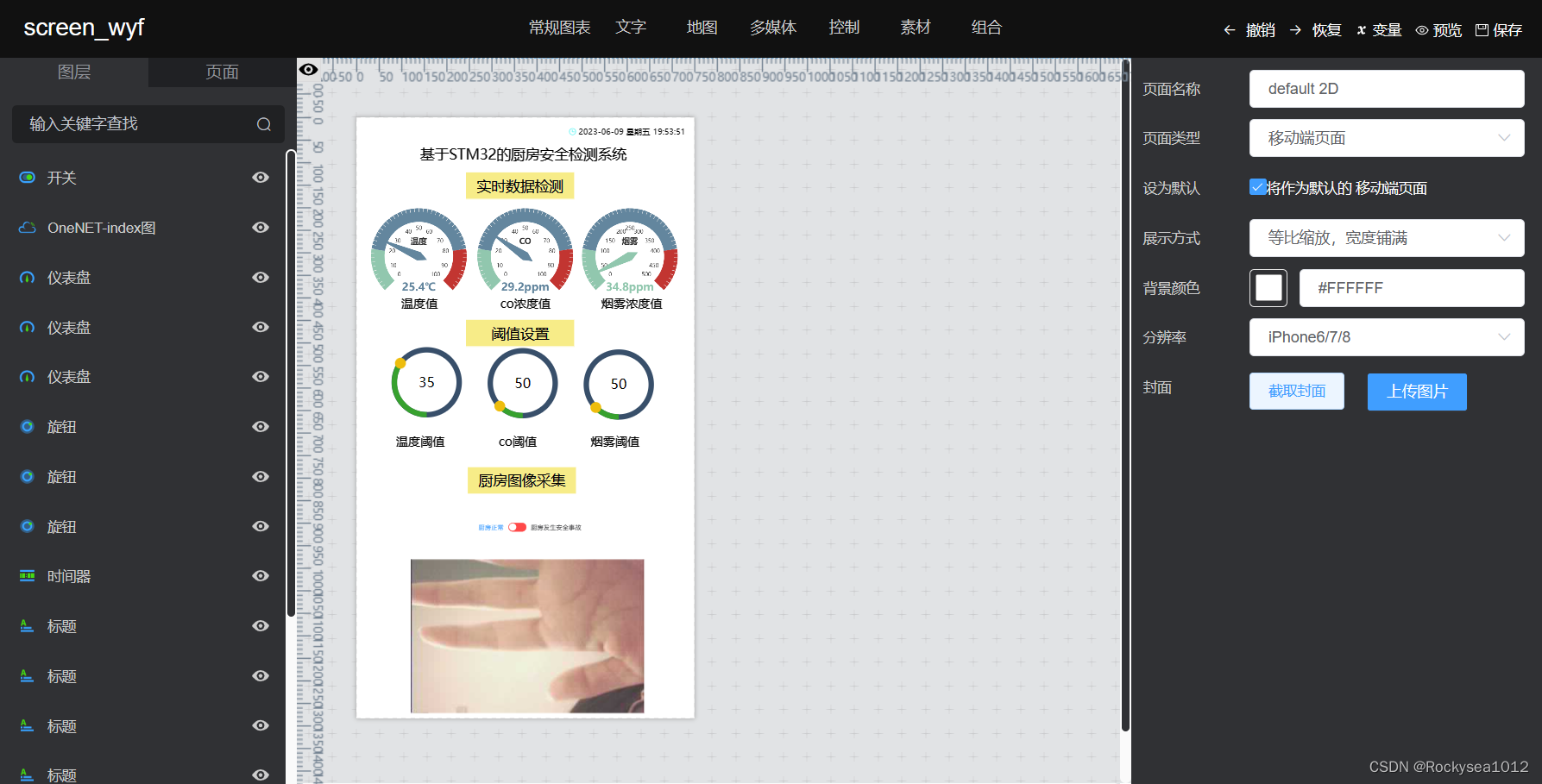The width and height of the screenshot is (1542, 784).
Task: Change resolution via the 分辨率 dropdown
Action: pyautogui.click(x=1386, y=336)
